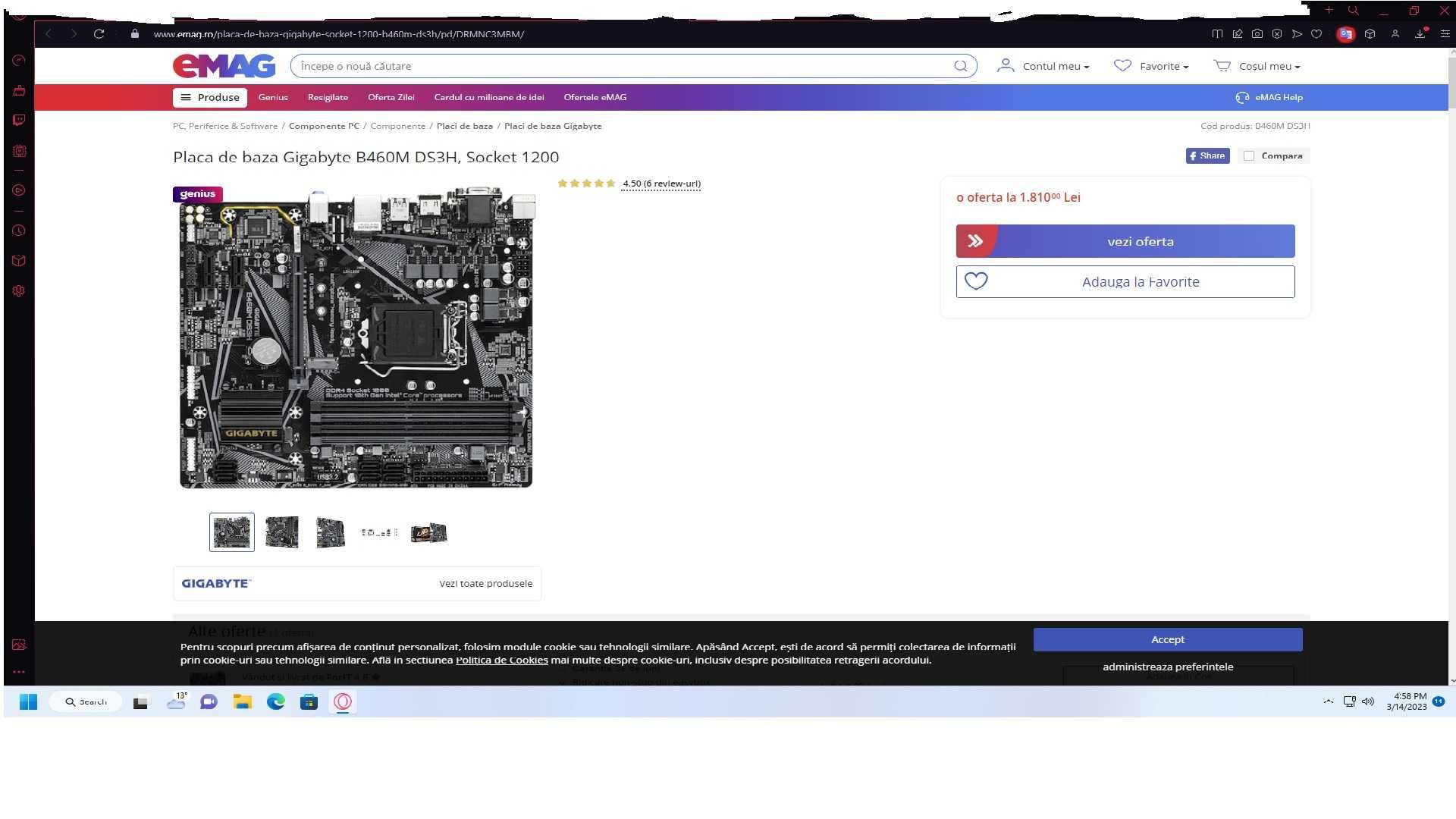Open Politica de Cookies link
Viewport: 1456px width, 819px height.
pos(501,660)
